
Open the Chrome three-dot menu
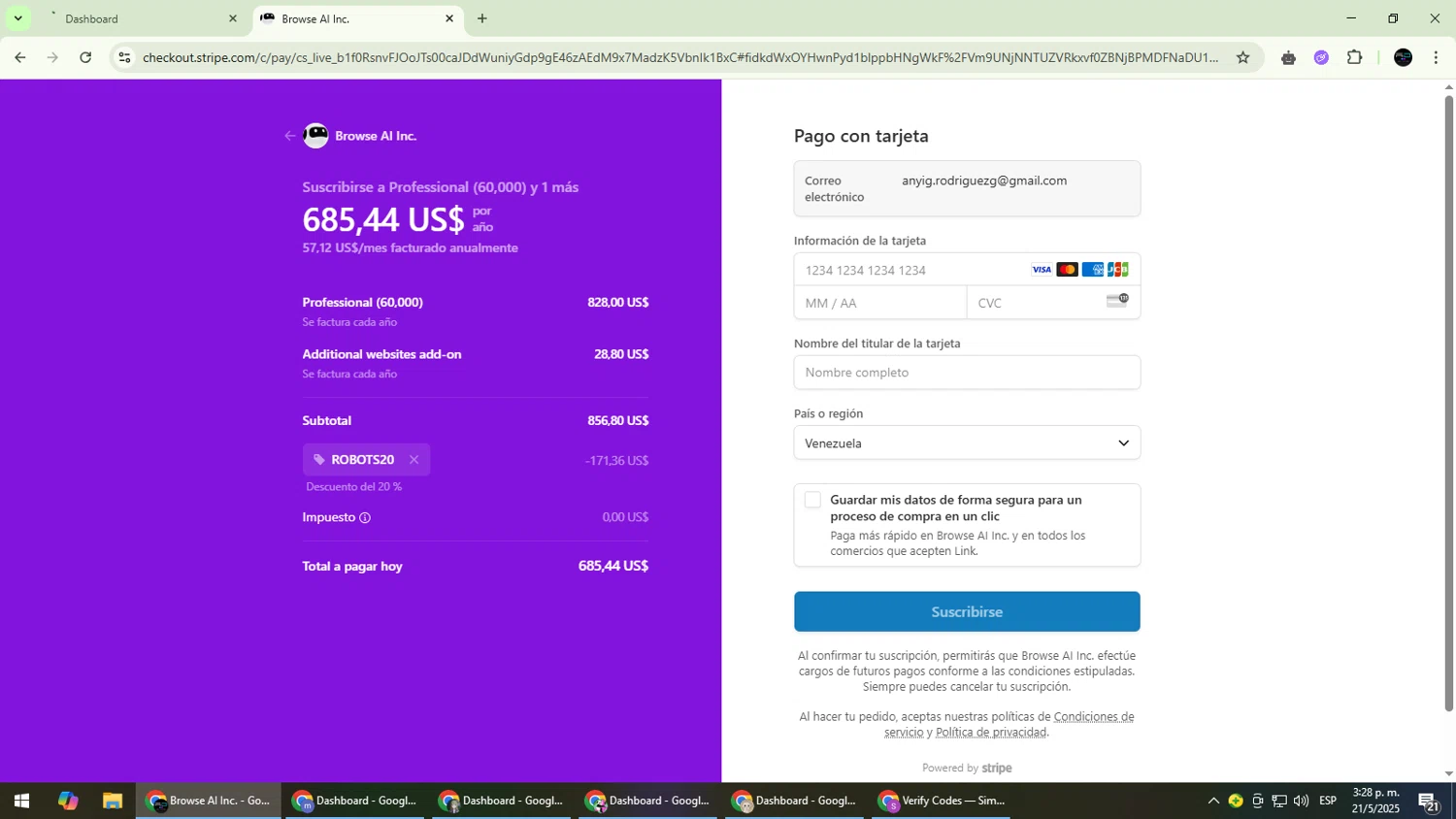(1436, 57)
